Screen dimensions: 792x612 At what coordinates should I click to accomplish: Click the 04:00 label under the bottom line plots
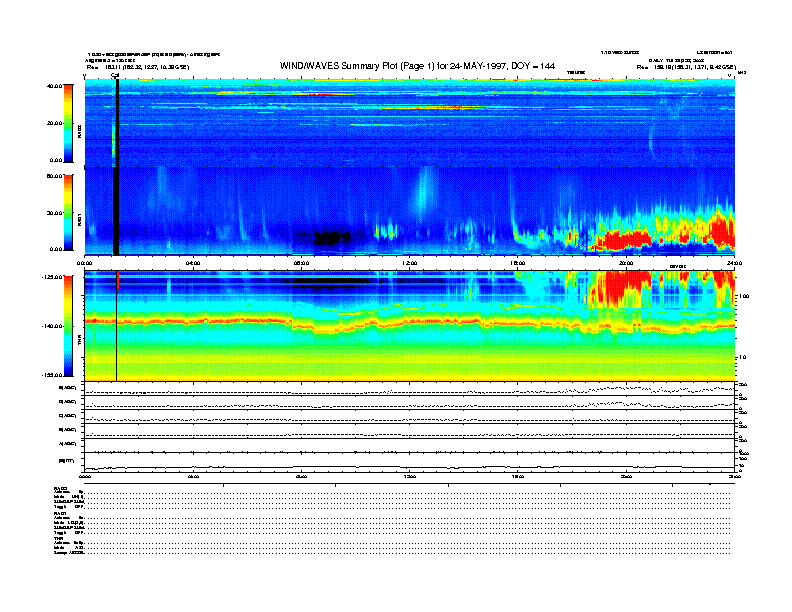pos(193,476)
